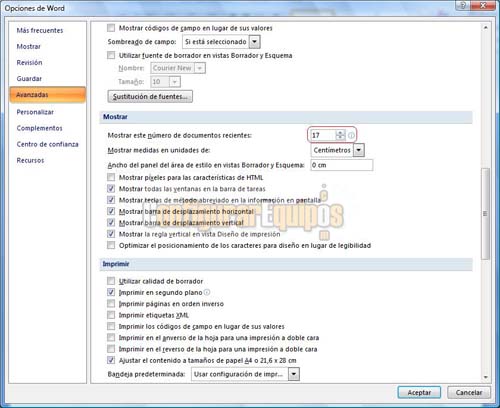Open the Nombre font dropdown Courier New
Image resolution: width=500 pixels, height=408 pixels.
pos(200,68)
